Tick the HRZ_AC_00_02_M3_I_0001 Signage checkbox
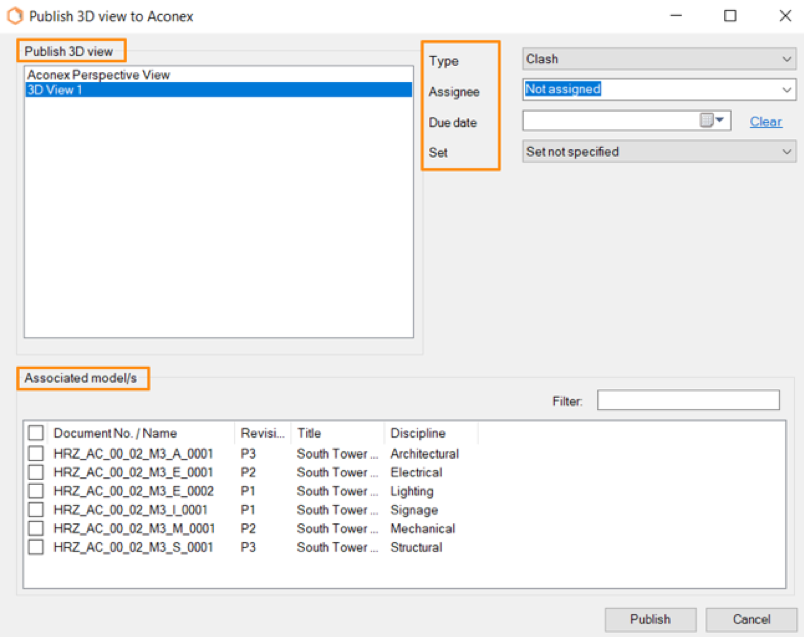Viewport: 804px width, 637px height. [36, 510]
